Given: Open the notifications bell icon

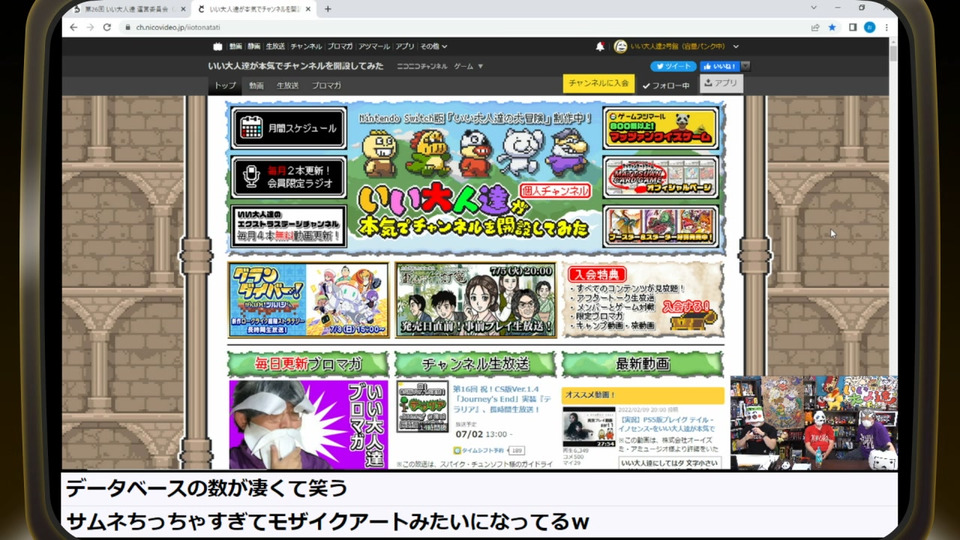Looking at the screenshot, I should click(x=600, y=47).
